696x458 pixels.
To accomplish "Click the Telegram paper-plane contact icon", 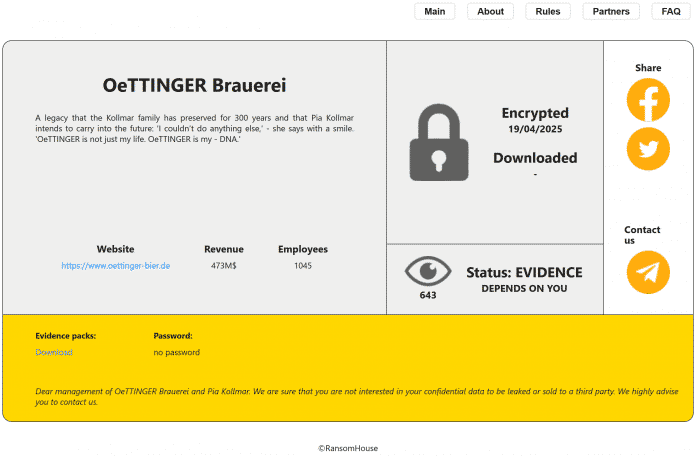I will tap(648, 272).
